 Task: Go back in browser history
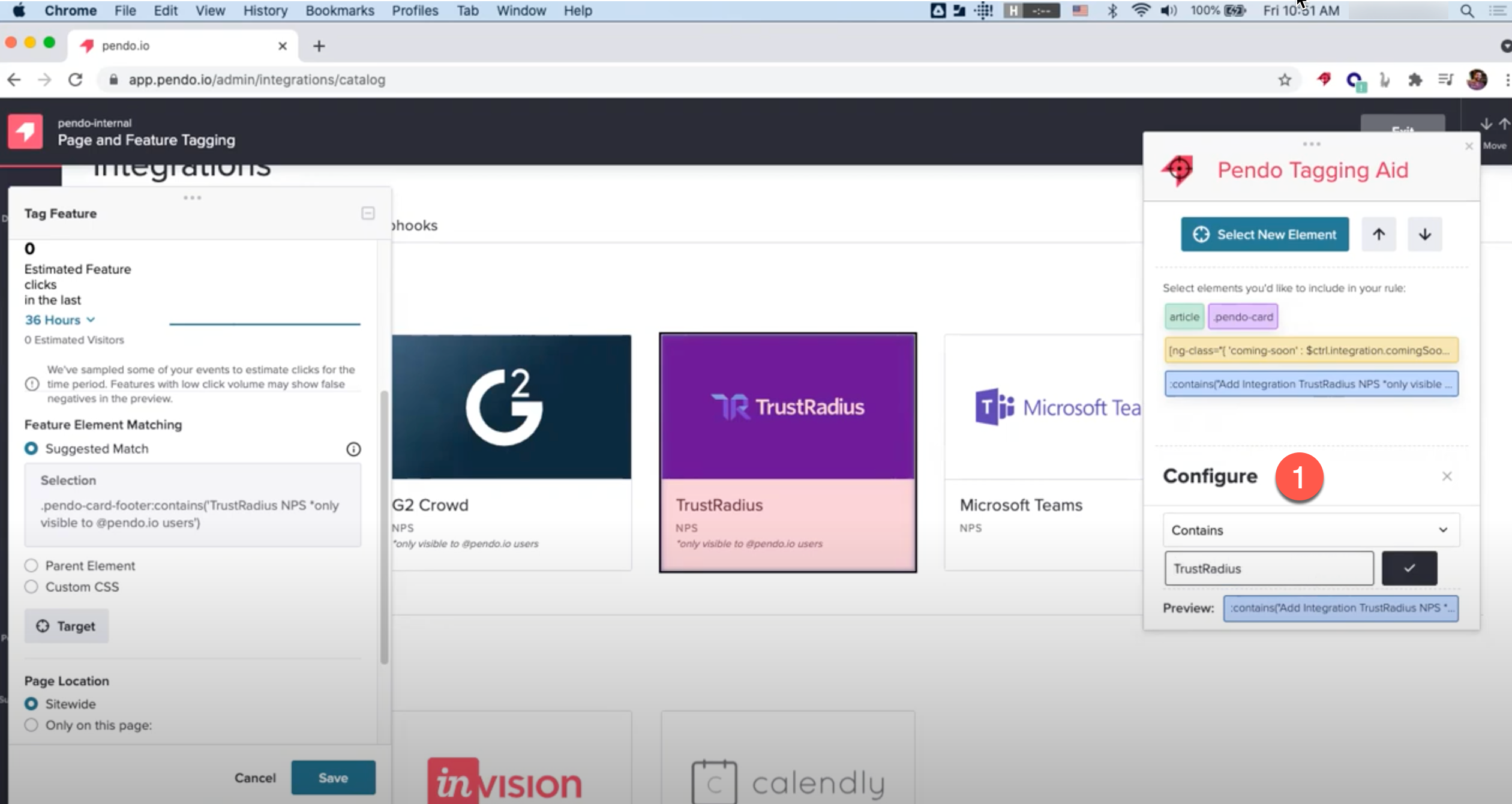(x=14, y=80)
